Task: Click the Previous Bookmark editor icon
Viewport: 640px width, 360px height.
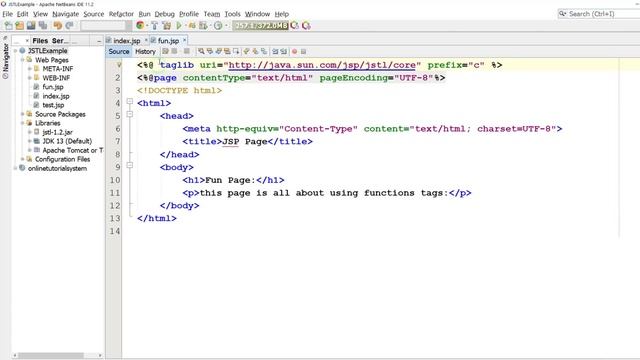Action: coord(246,51)
